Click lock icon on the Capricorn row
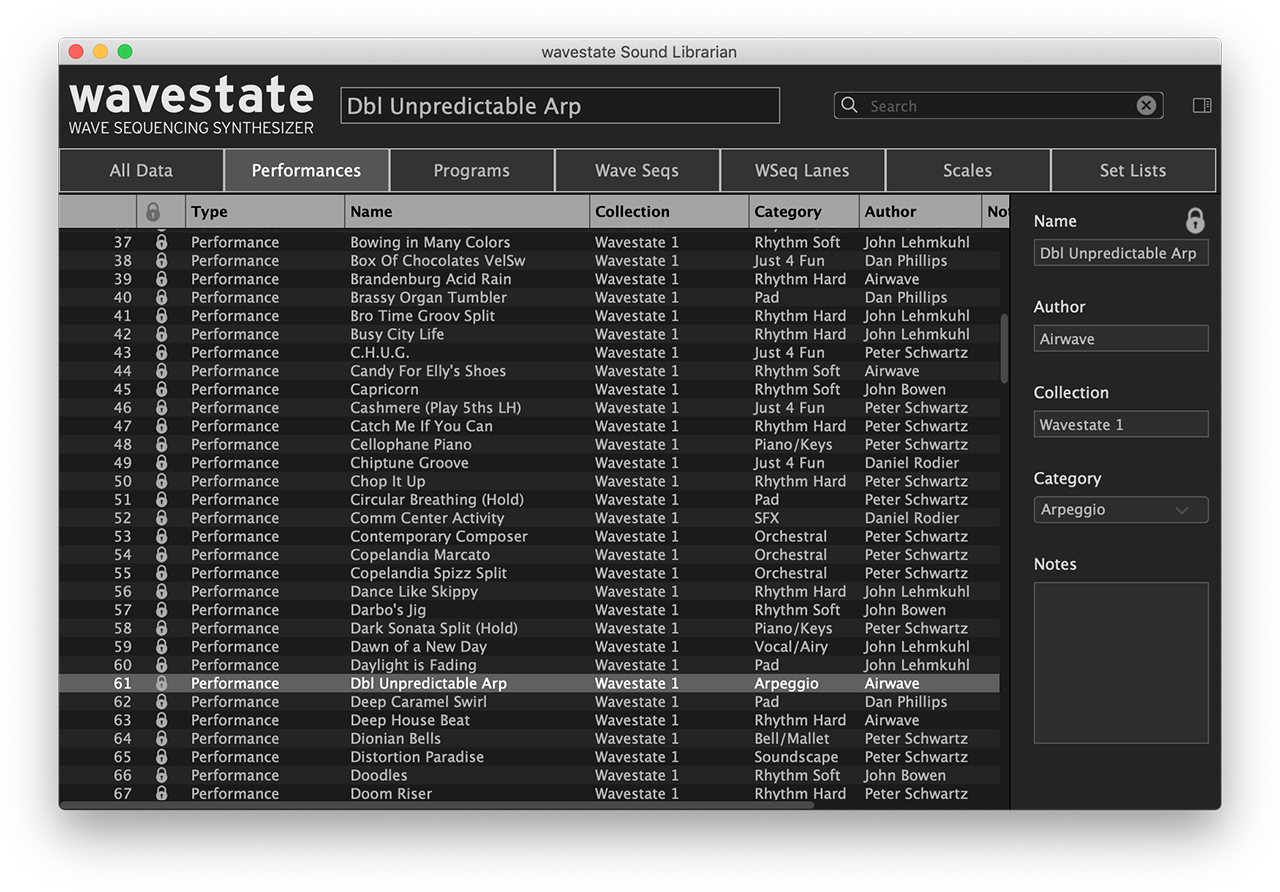Screen dimensions: 1280x892 click(161, 389)
